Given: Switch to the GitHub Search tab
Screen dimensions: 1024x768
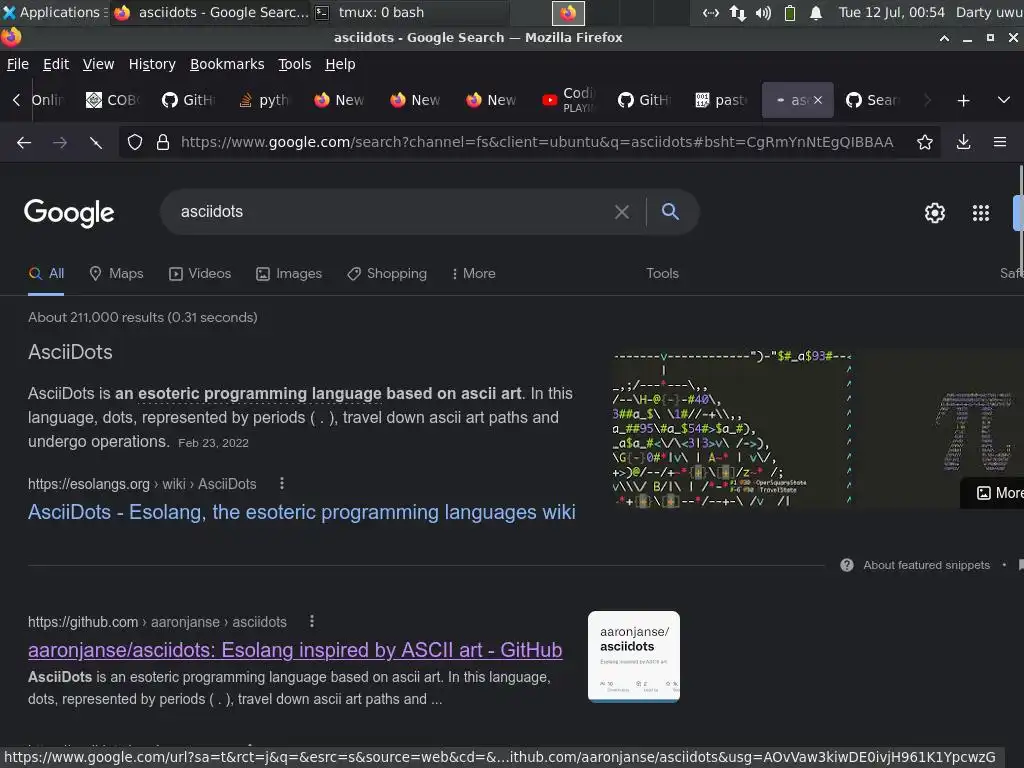Looking at the screenshot, I should click(872, 100).
